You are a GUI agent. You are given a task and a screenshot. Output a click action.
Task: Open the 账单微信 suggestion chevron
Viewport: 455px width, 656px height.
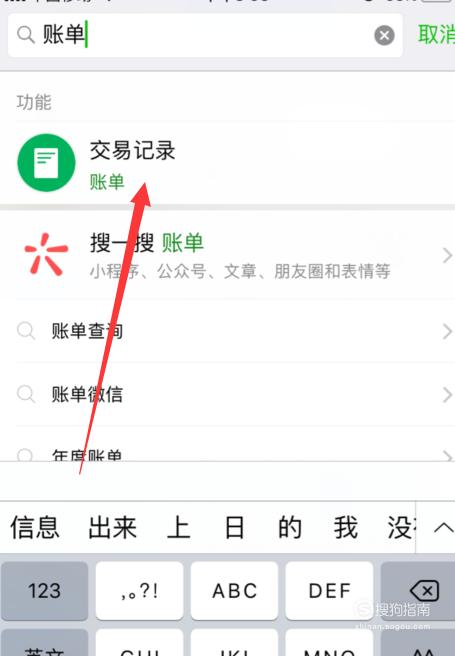[x=447, y=395]
